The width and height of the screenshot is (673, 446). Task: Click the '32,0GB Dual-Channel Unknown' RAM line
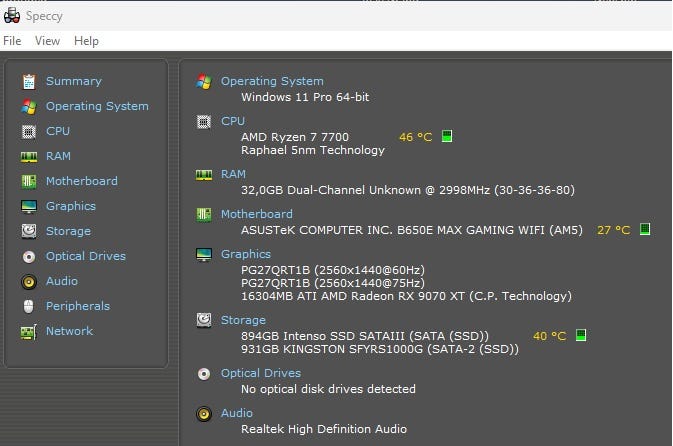tap(408, 190)
